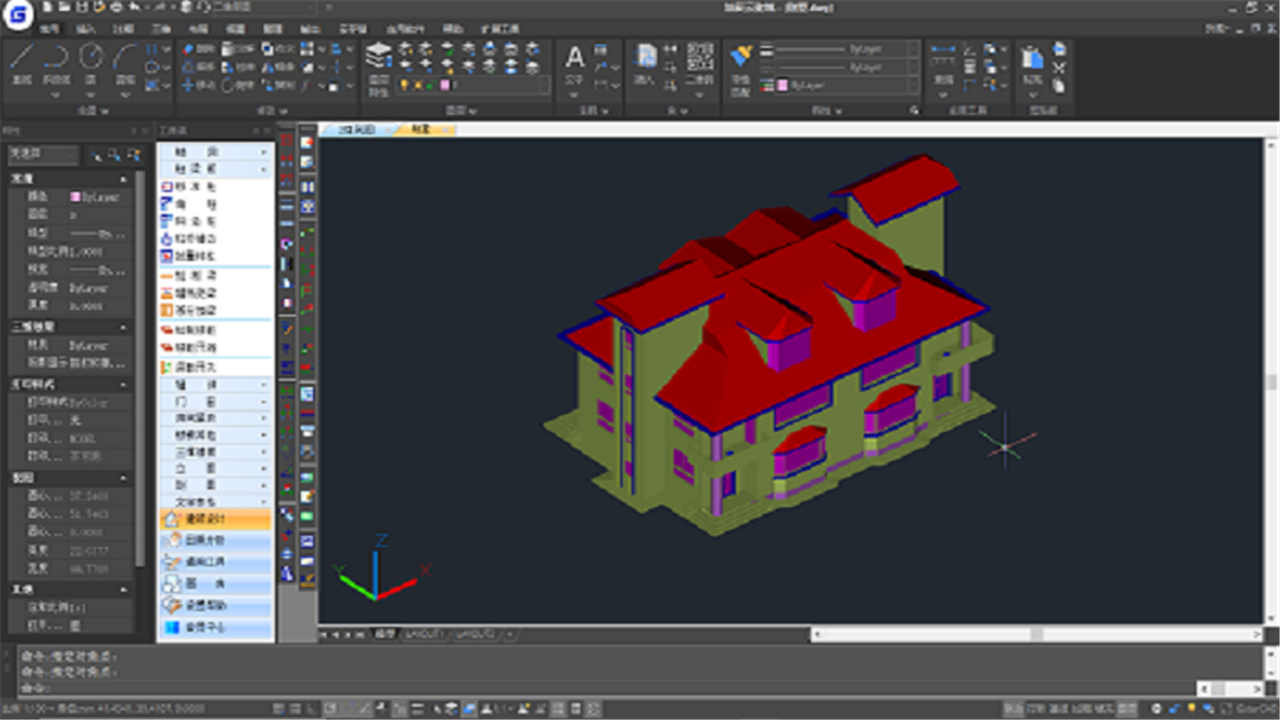
Task: Click the orange highlighted 建筑设计 palette button
Action: [x=215, y=519]
